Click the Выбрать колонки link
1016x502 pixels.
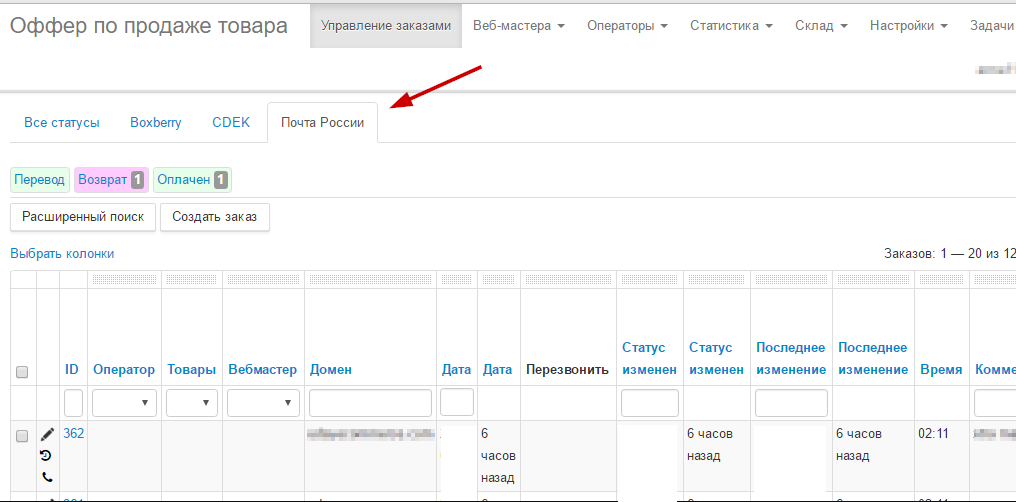click(x=62, y=254)
